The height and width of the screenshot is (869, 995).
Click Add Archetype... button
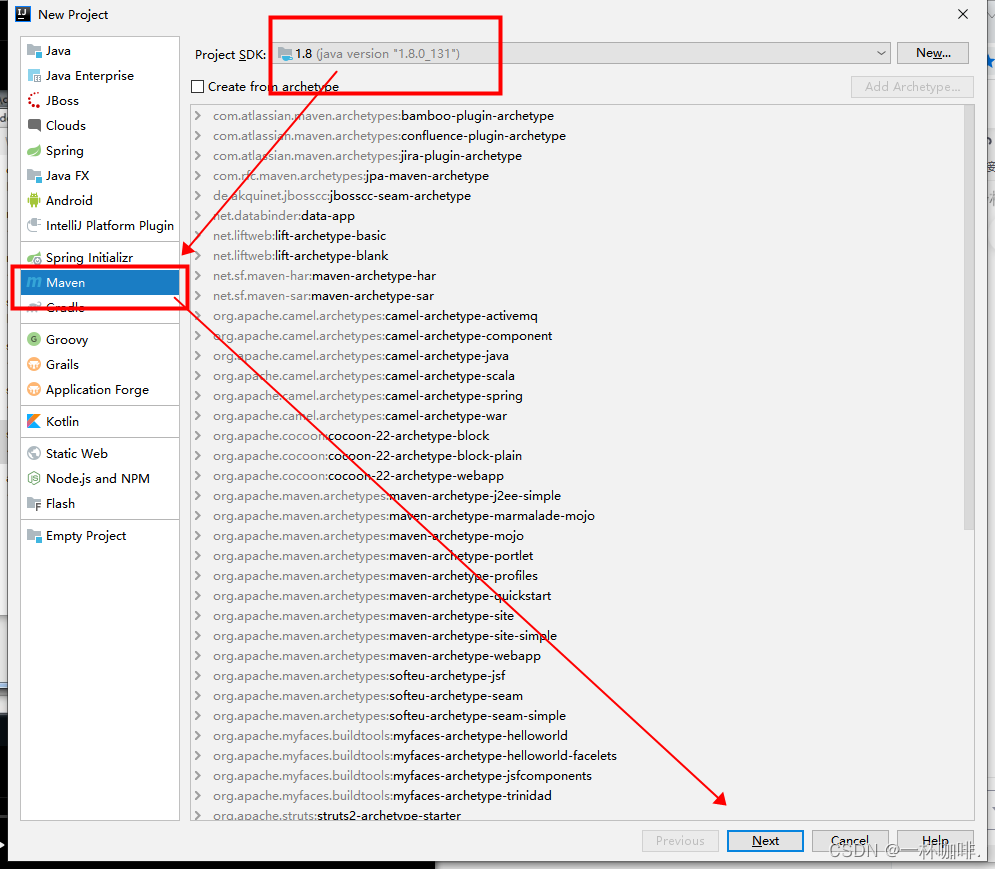[912, 86]
